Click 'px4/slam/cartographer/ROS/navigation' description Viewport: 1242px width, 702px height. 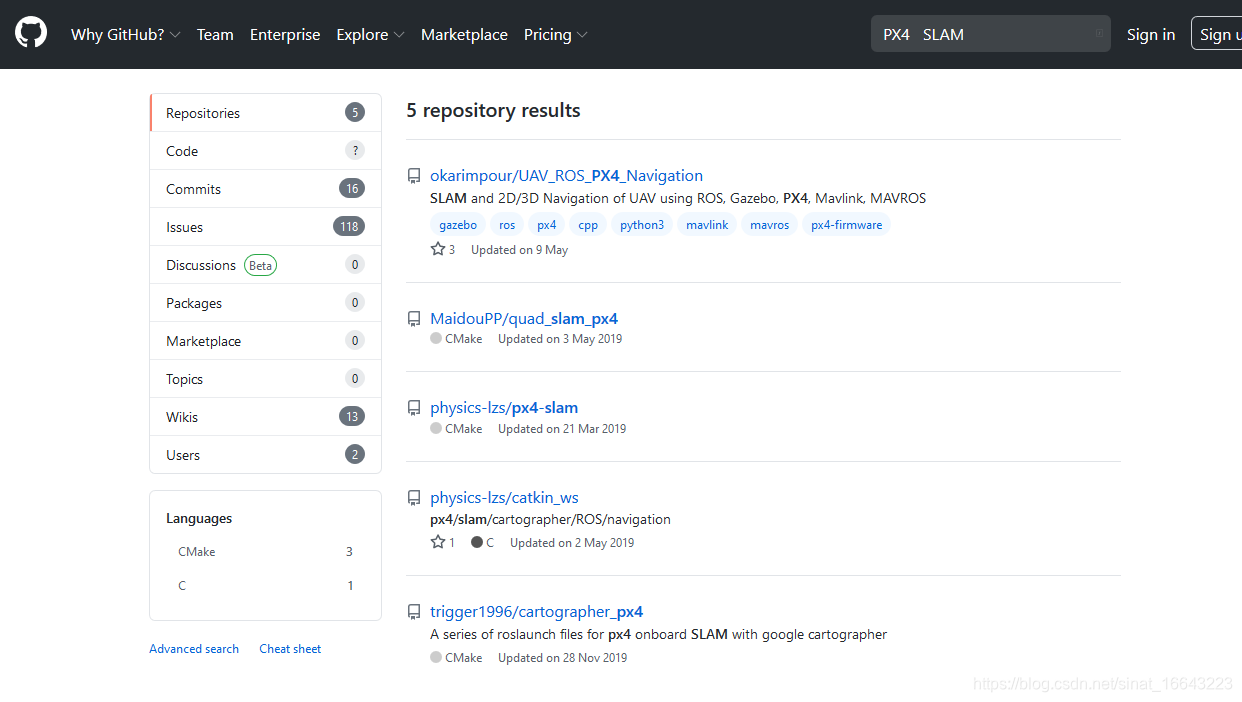coord(550,520)
